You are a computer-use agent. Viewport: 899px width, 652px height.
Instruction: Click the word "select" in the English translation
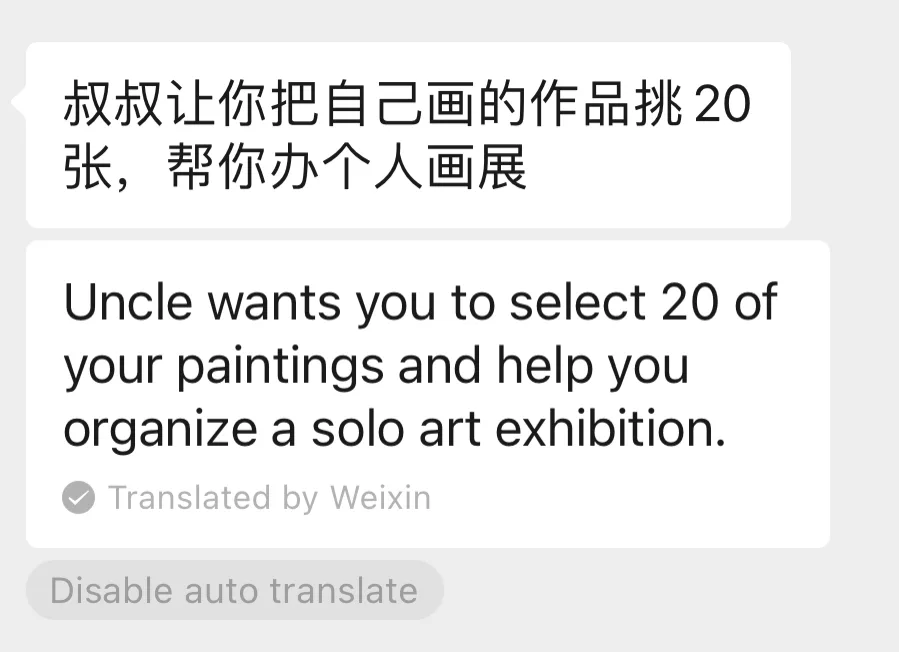click(577, 303)
